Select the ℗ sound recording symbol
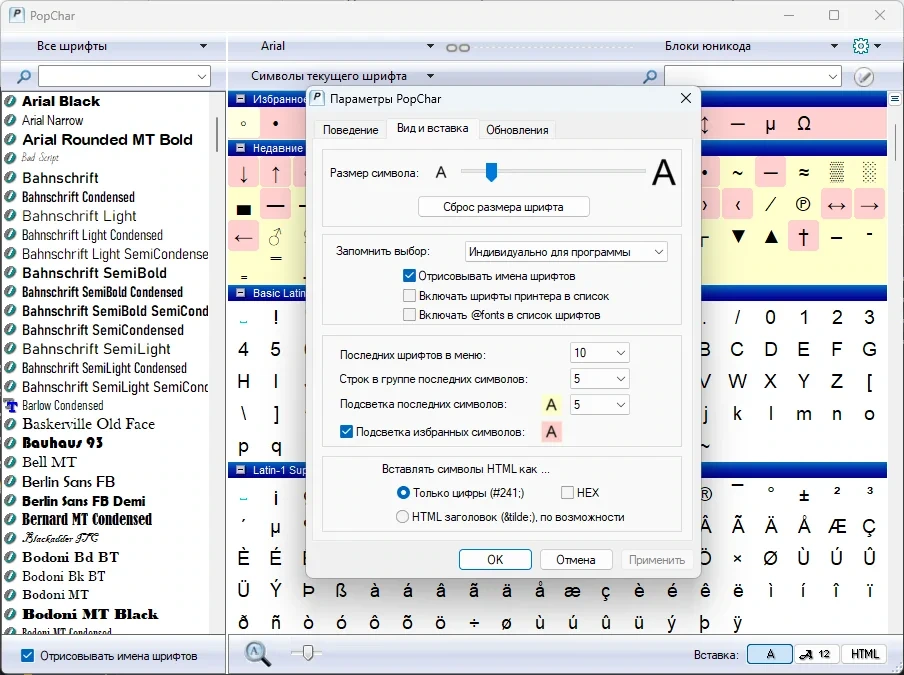 pos(803,204)
